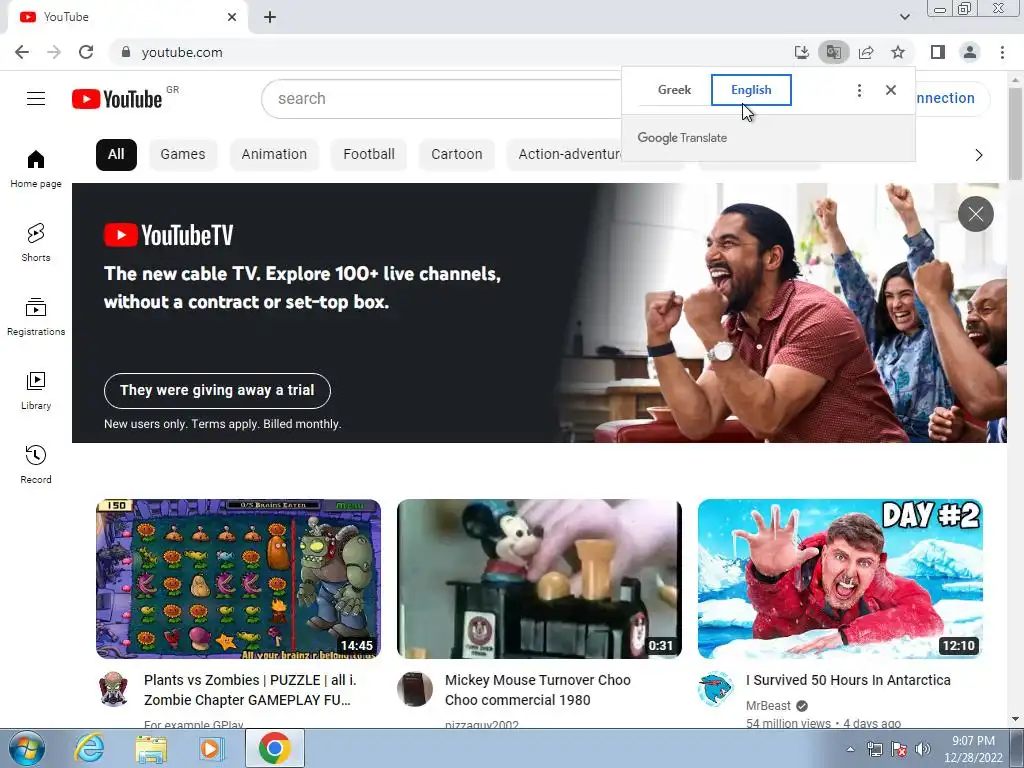Open the pizzaguy2002 channel avatar
Screen dimensions: 1024x768
[x=415, y=689]
